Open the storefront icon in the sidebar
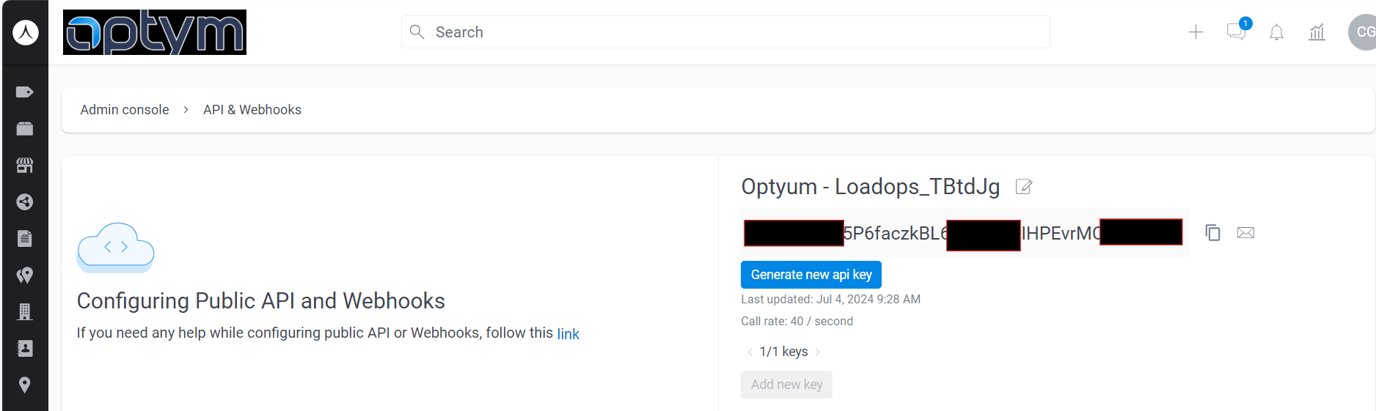This screenshot has width=1376, height=411. pos(25,165)
